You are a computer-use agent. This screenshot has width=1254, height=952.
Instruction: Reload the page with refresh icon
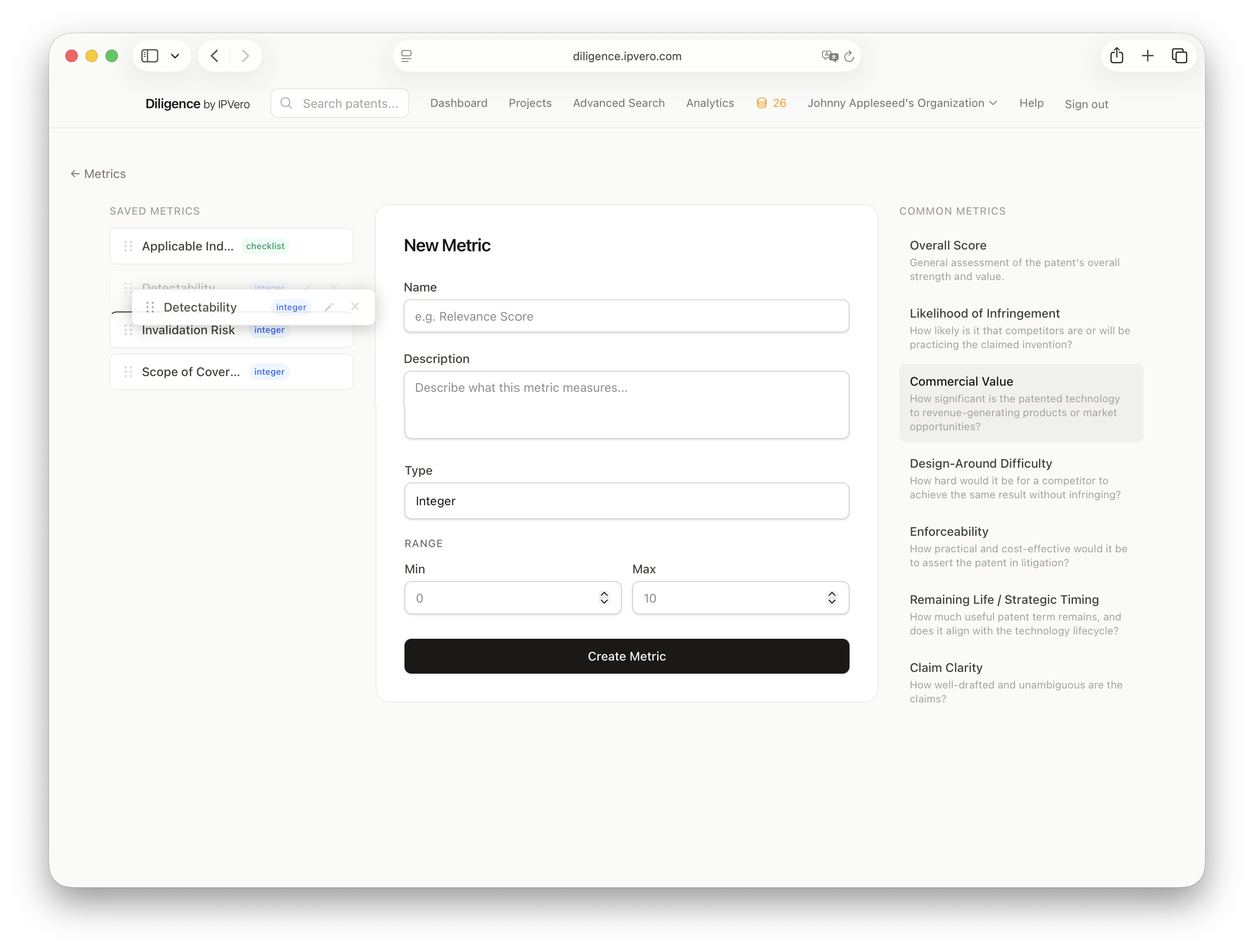pyautogui.click(x=849, y=56)
